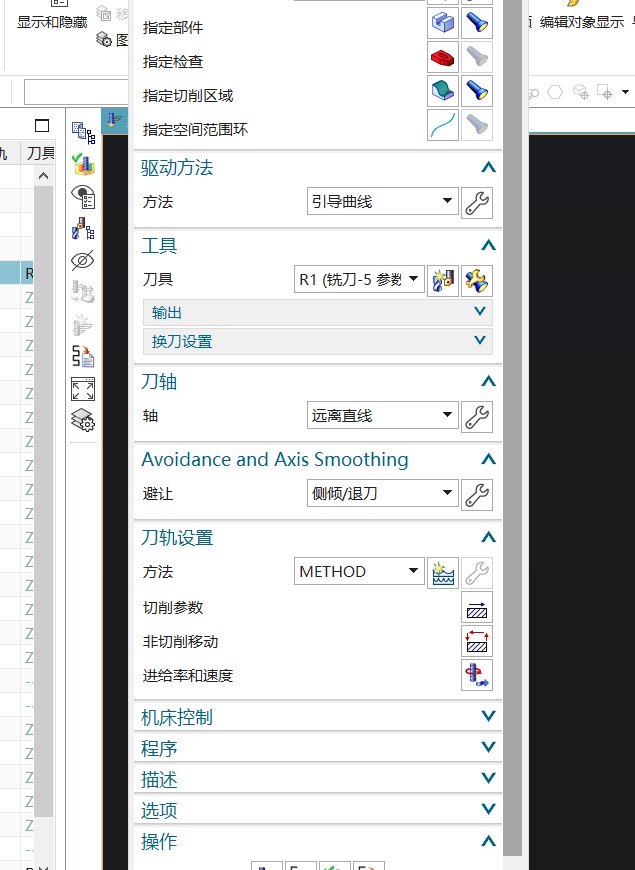This screenshot has height=870, width=635.
Task: Click the grey cube with crosshair selection icon
Action: (581, 92)
